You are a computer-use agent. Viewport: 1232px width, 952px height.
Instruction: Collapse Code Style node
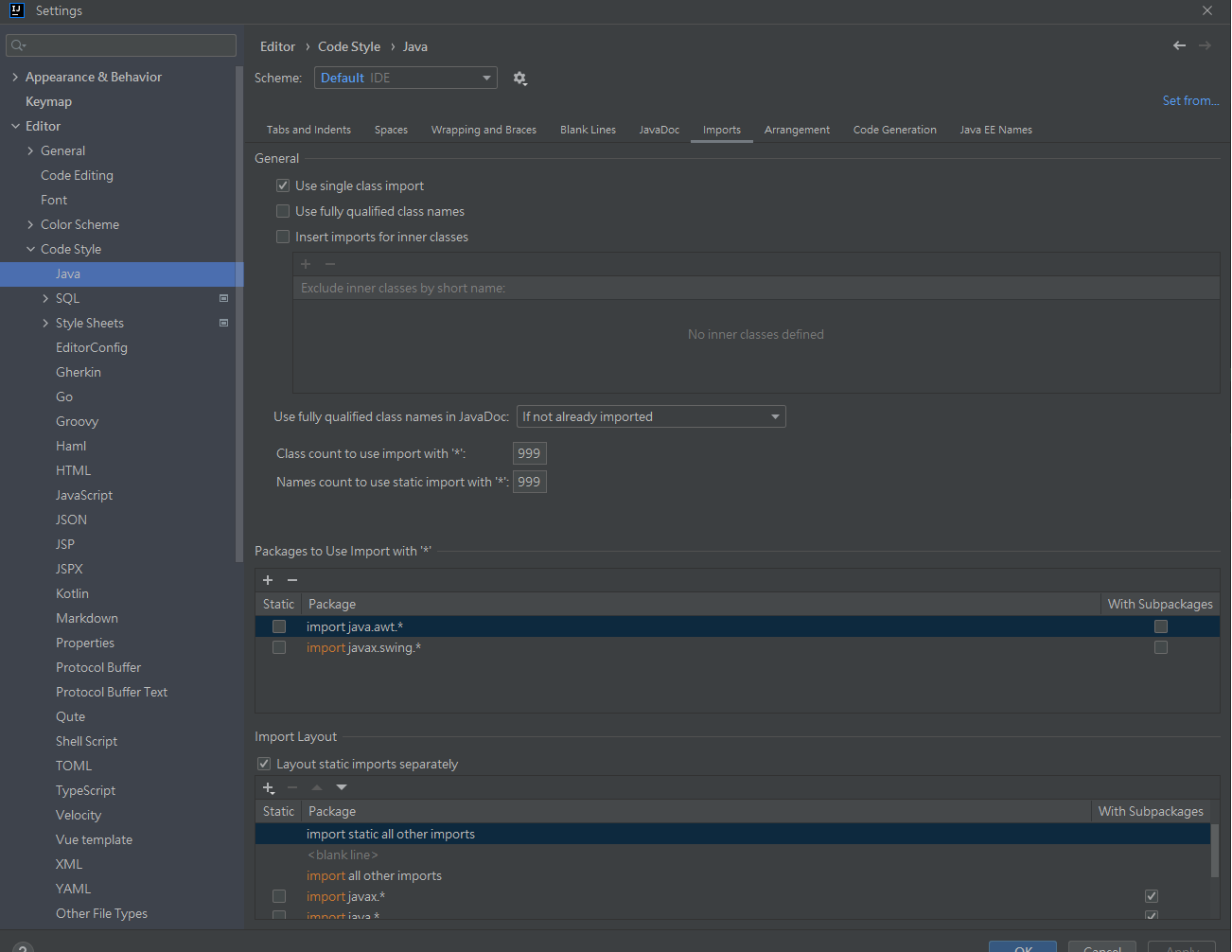[x=30, y=249]
